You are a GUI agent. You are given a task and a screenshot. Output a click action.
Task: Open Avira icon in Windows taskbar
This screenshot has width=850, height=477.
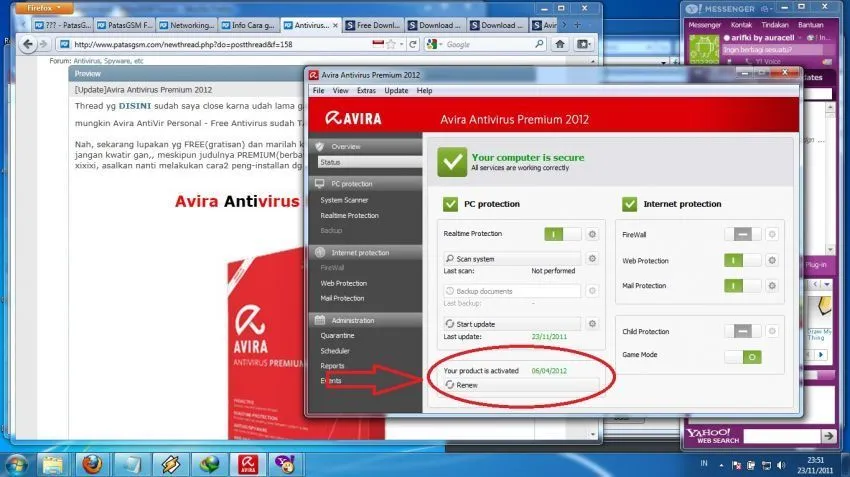(248, 465)
